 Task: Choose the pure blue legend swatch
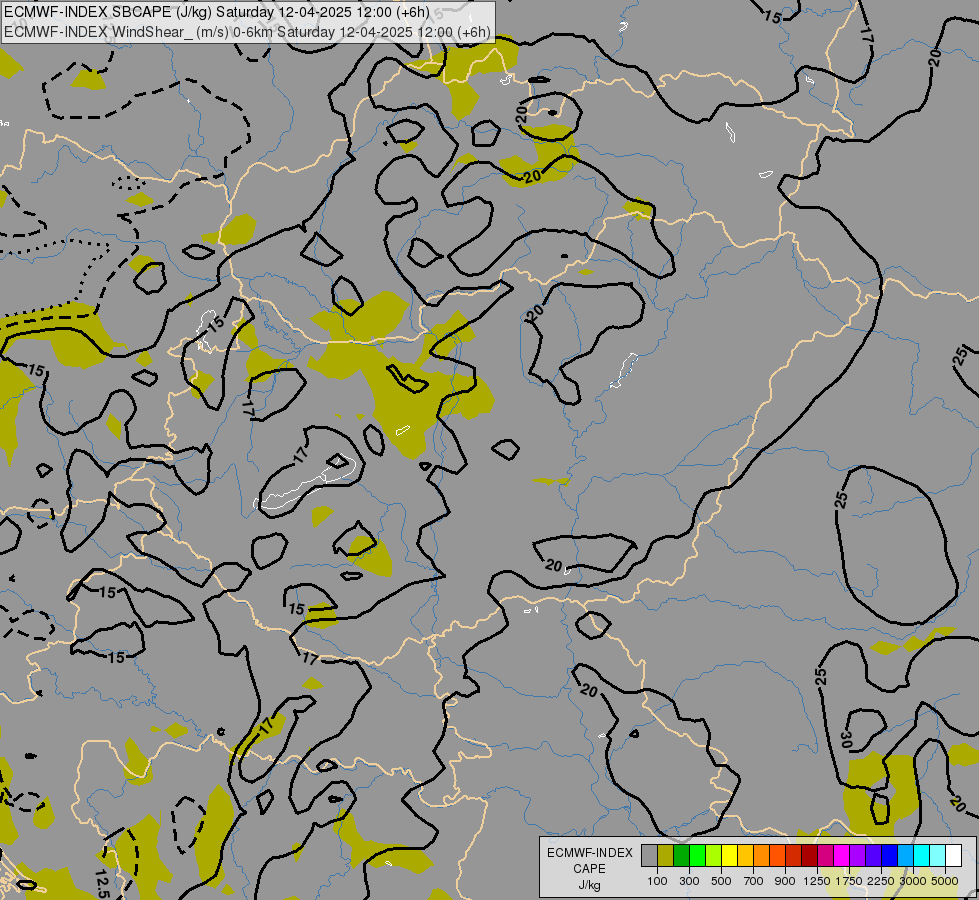pos(890,856)
